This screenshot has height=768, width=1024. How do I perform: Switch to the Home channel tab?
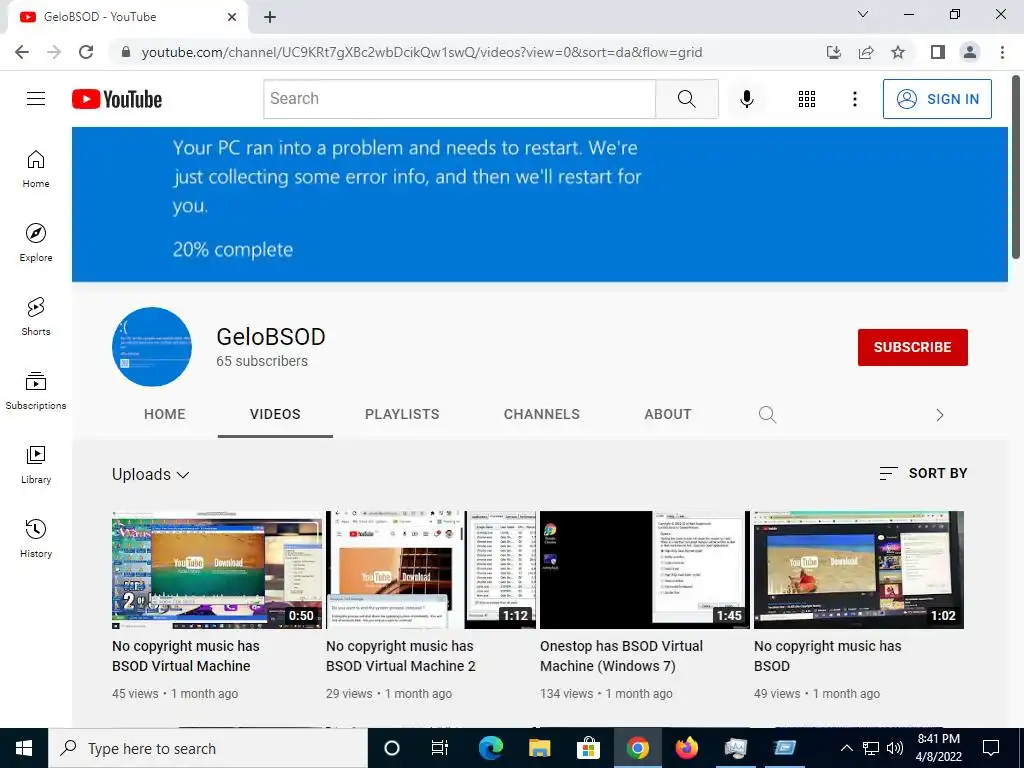(x=165, y=414)
